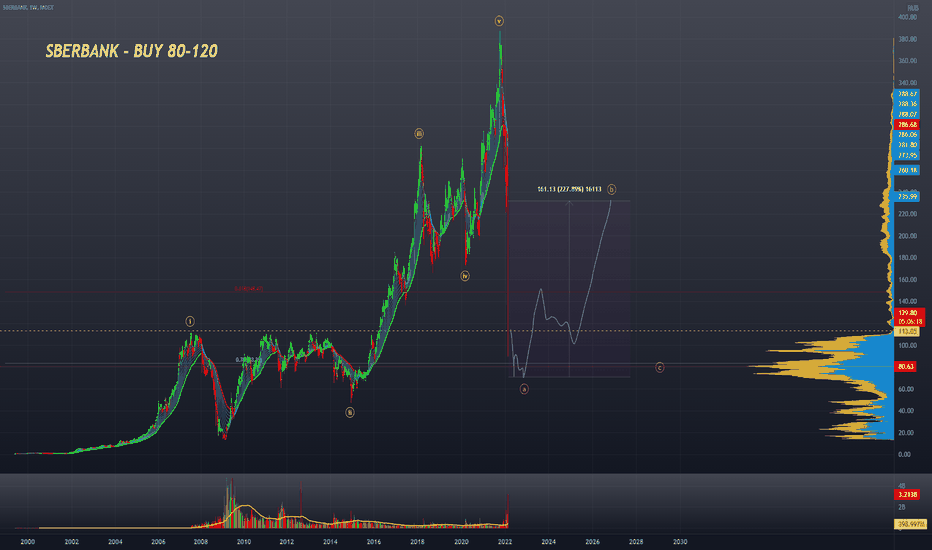
Task: Select the circled wave (iii) label
Action: [419, 134]
